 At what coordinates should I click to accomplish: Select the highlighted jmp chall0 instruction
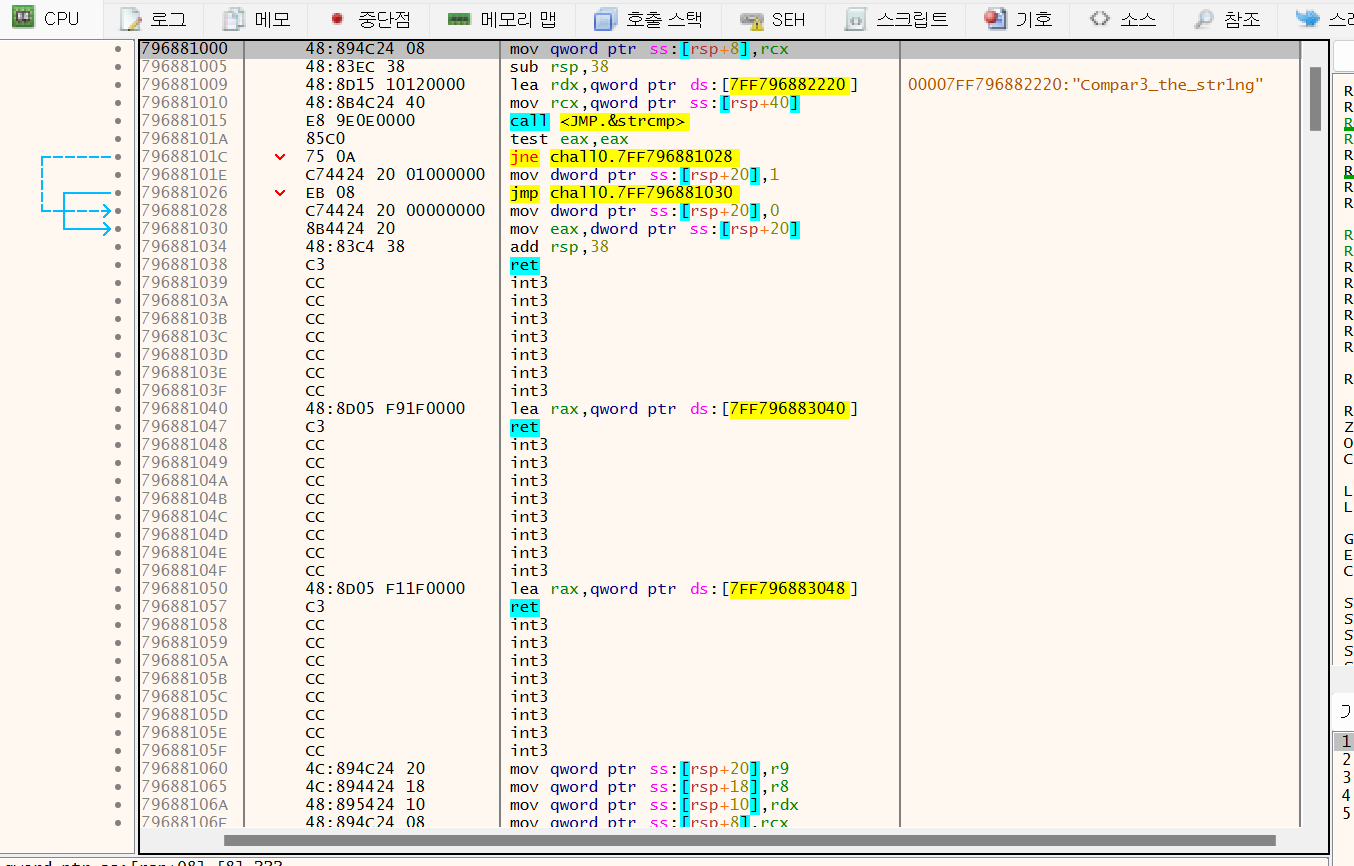[621, 192]
